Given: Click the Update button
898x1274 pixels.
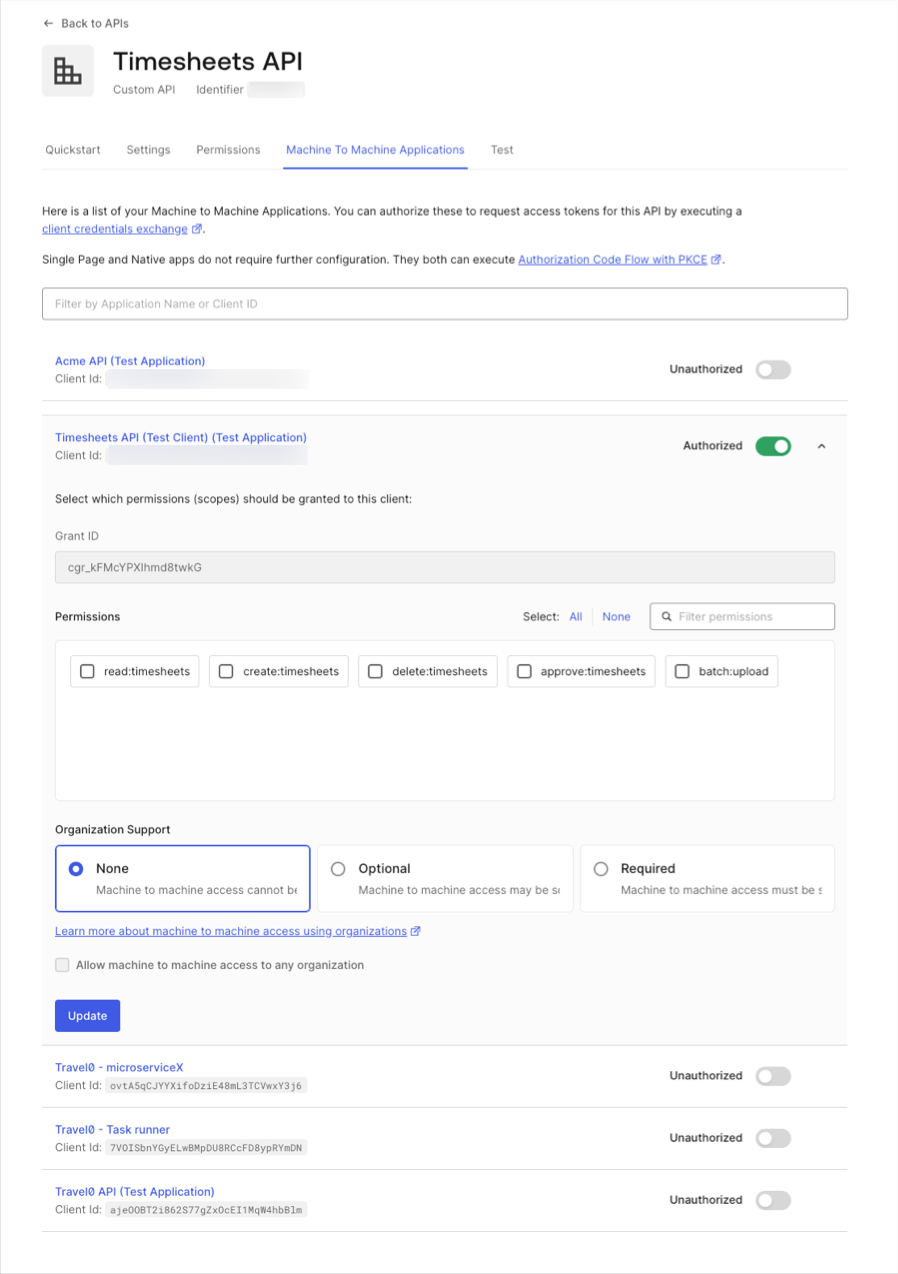Looking at the screenshot, I should tap(87, 1015).
